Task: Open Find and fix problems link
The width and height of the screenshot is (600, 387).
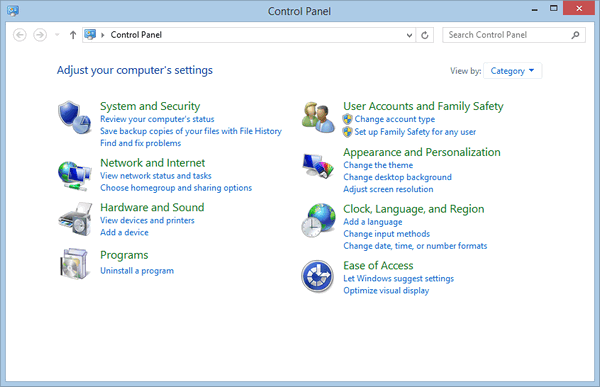Action: tap(140, 143)
